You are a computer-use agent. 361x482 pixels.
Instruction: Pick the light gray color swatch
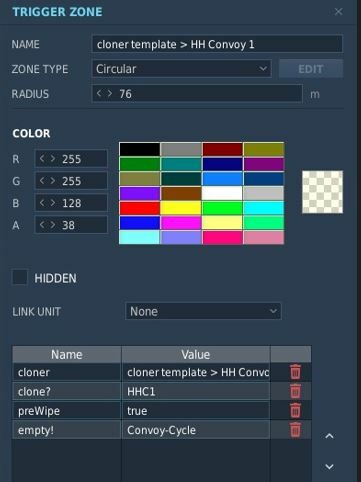264,193
